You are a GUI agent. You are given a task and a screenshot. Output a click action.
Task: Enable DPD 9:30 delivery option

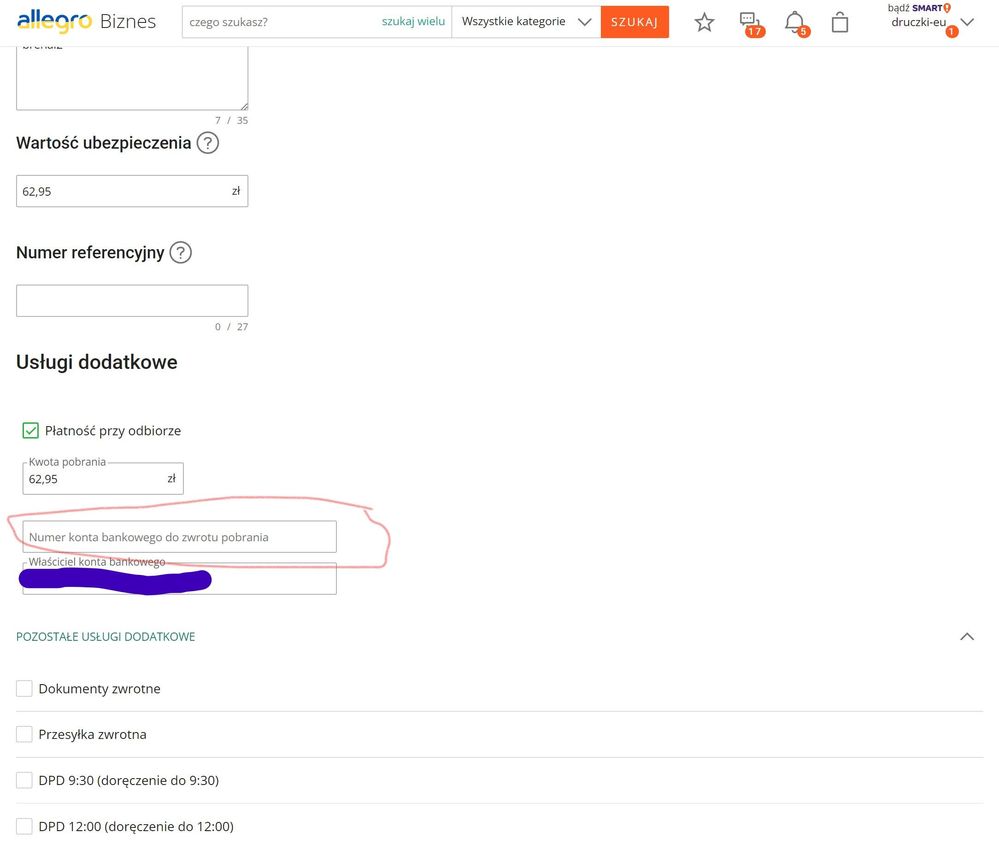point(24,780)
